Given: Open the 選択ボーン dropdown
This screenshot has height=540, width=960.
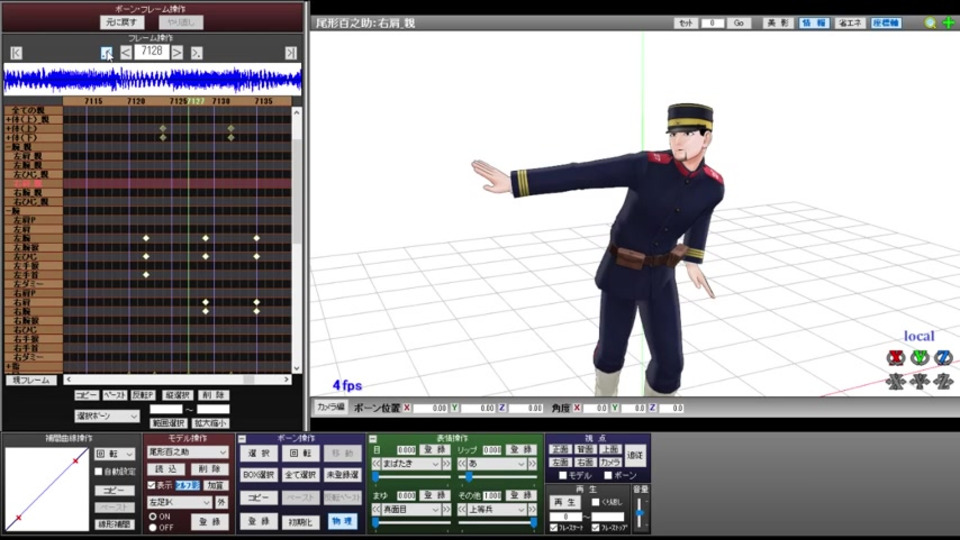Looking at the screenshot, I should [x=107, y=416].
